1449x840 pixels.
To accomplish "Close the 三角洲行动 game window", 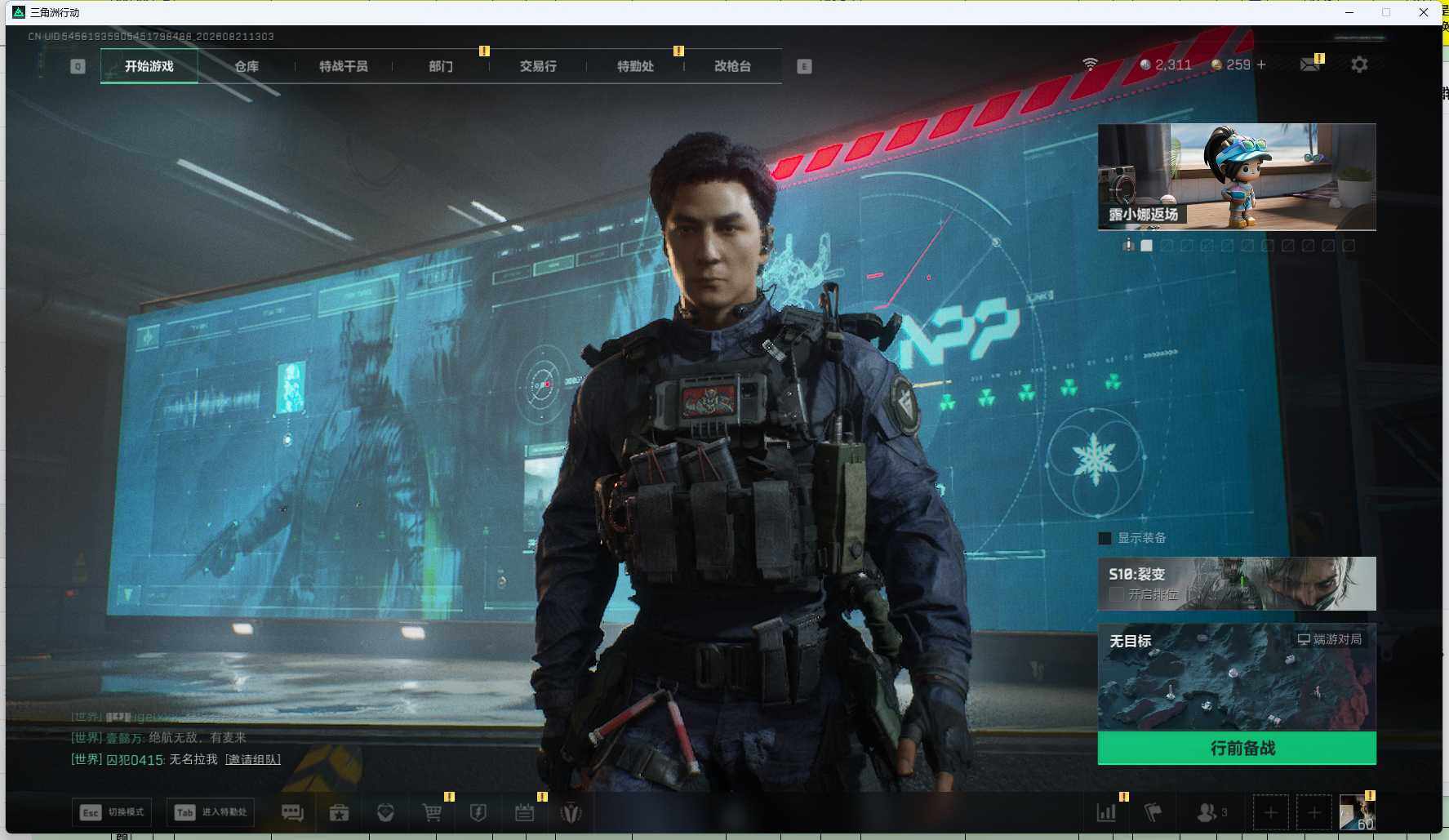I will click(1424, 12).
